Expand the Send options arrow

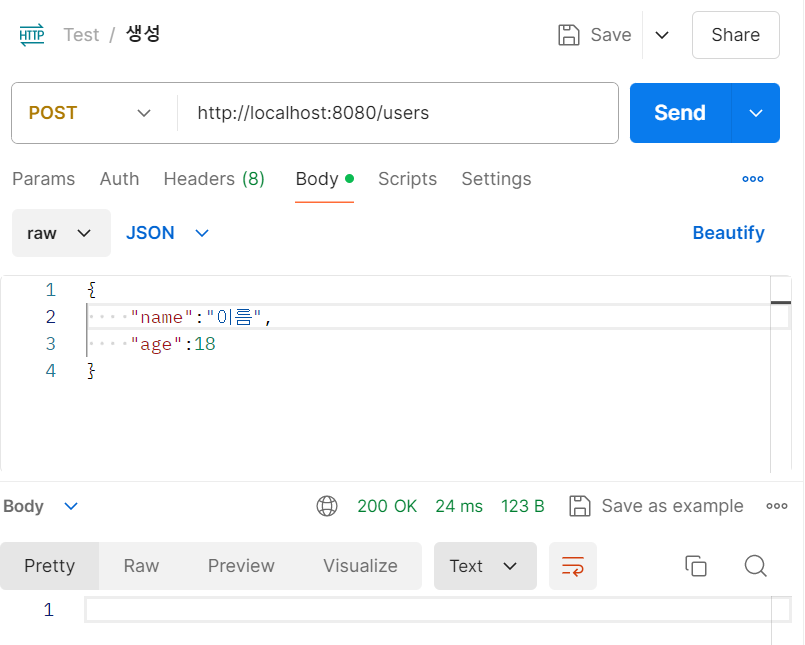(755, 113)
